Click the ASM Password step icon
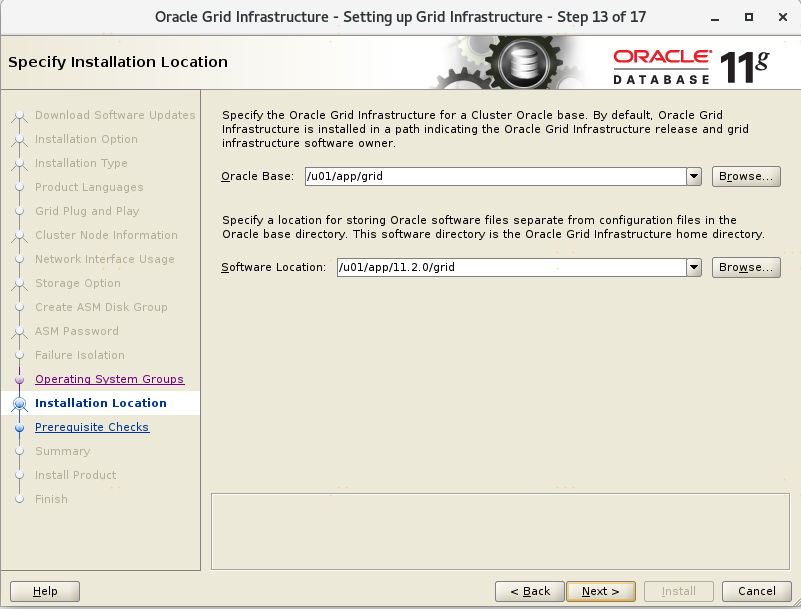This screenshot has width=801, height=609. [x=19, y=332]
